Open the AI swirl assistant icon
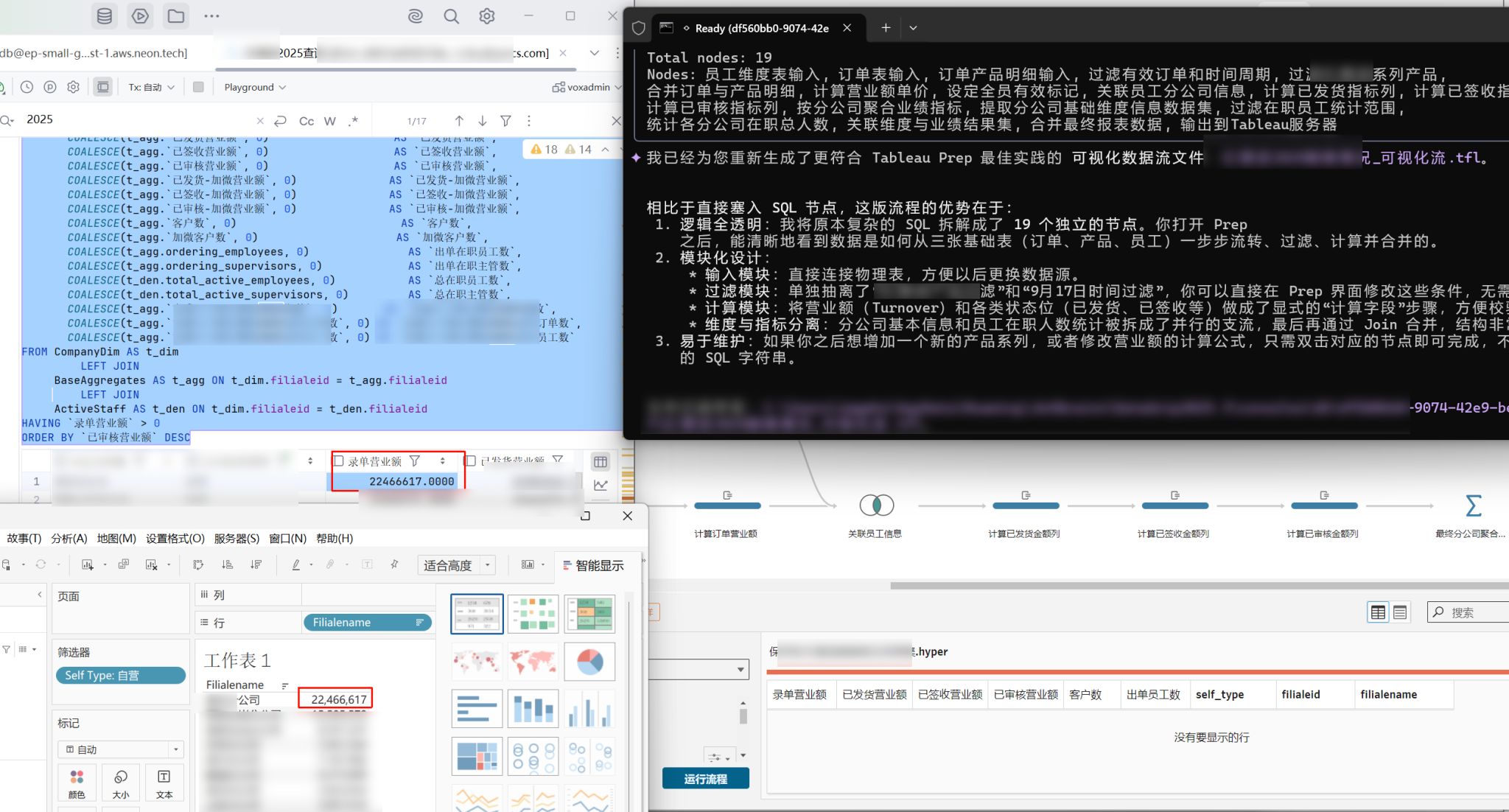This screenshot has height=812, width=1509. click(x=416, y=15)
